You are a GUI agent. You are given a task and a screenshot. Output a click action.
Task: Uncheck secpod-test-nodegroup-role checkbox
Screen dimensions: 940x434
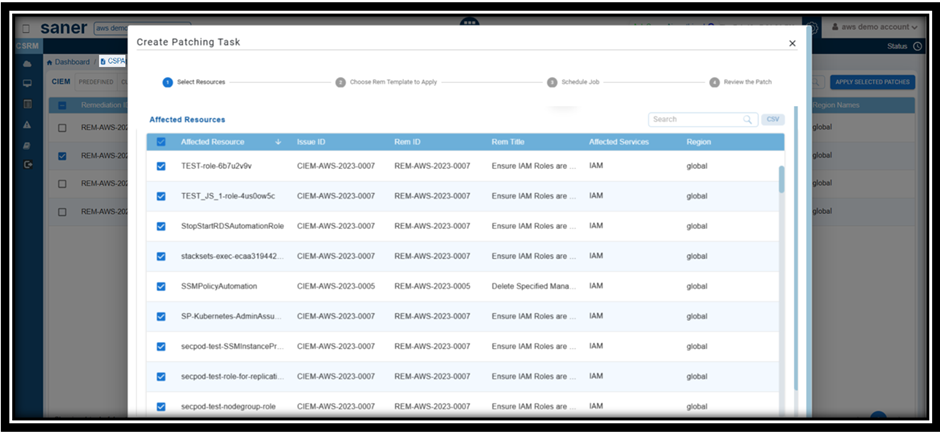[x=161, y=406]
